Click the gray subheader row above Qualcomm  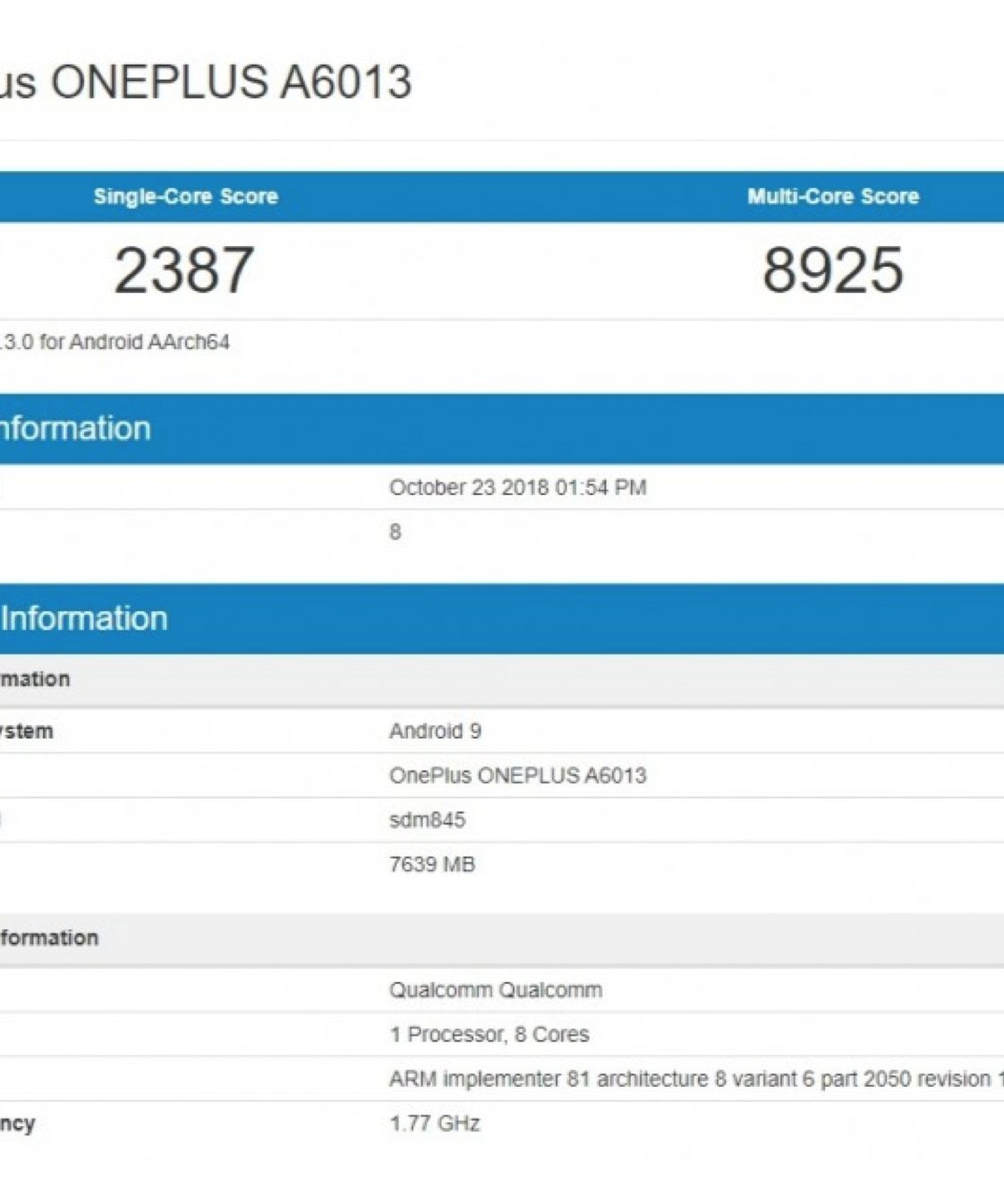coord(501,938)
